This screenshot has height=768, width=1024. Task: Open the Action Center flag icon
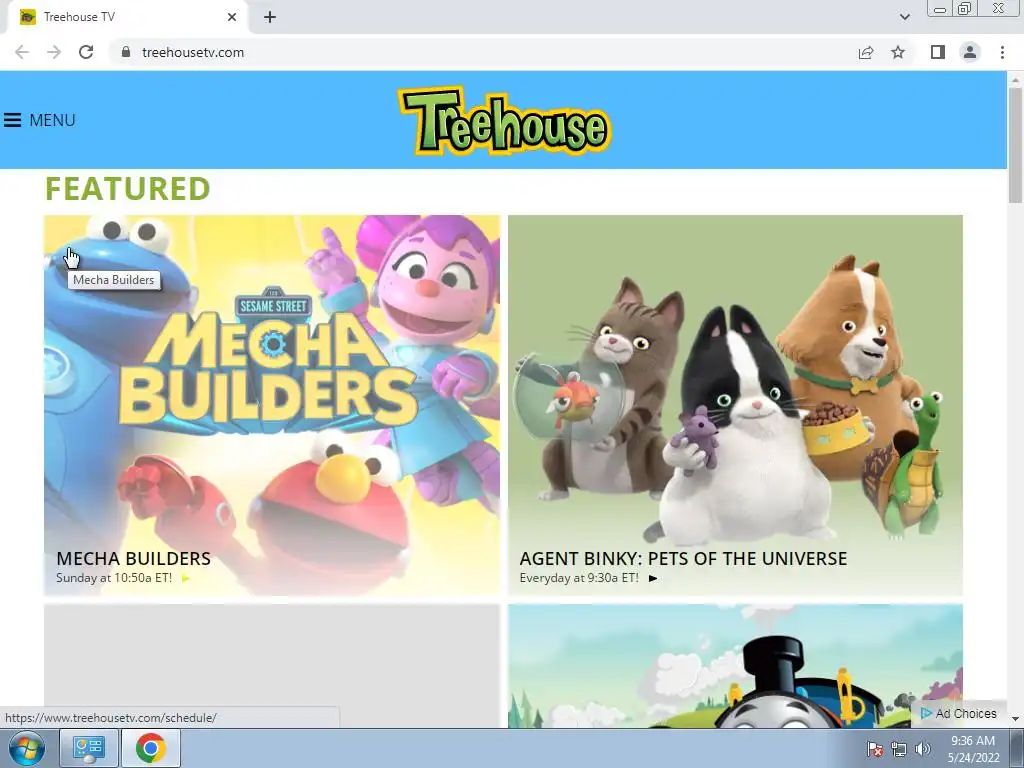(x=874, y=749)
